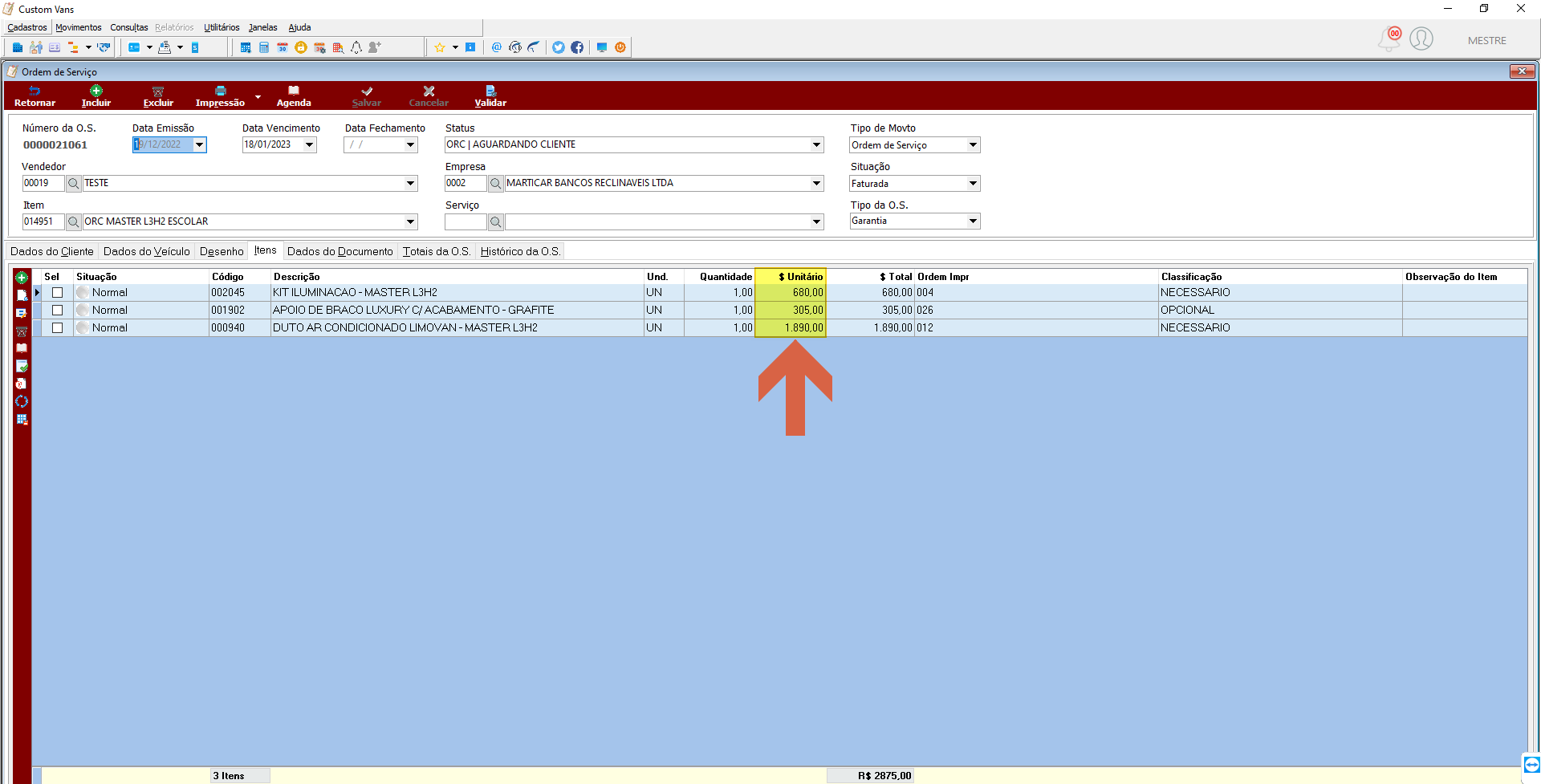Click the green Incluir icon
Screen dimensions: 1541x784
pyautogui.click(x=96, y=91)
